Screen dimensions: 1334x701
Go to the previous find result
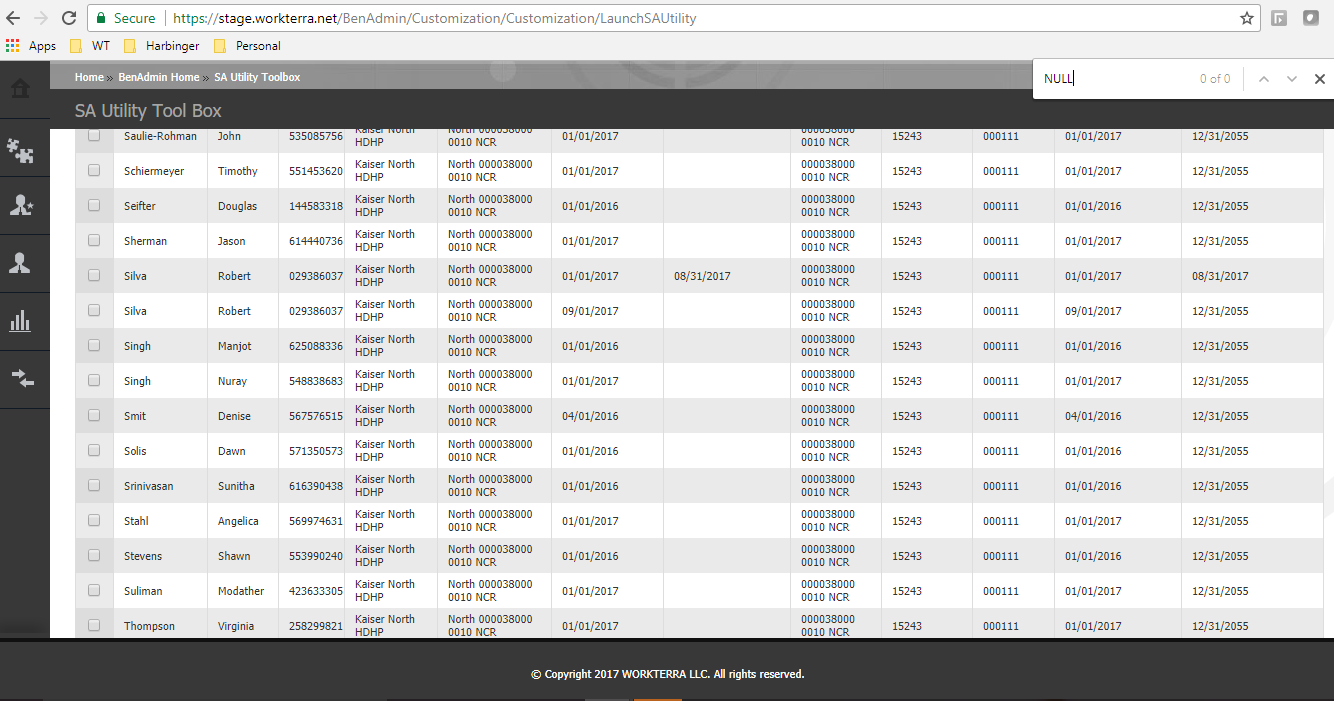coord(1264,79)
